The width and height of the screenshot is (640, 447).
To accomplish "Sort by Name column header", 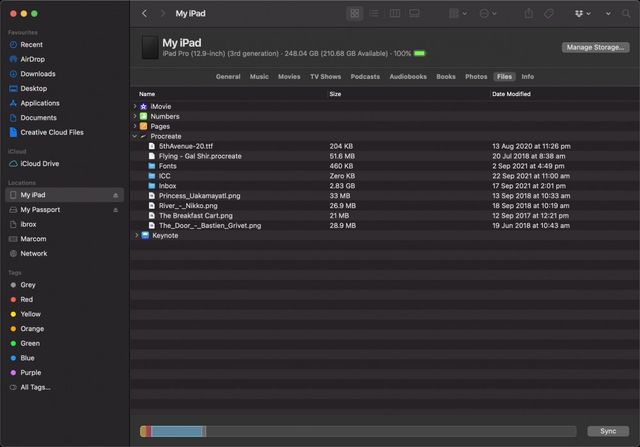I will click(x=147, y=94).
